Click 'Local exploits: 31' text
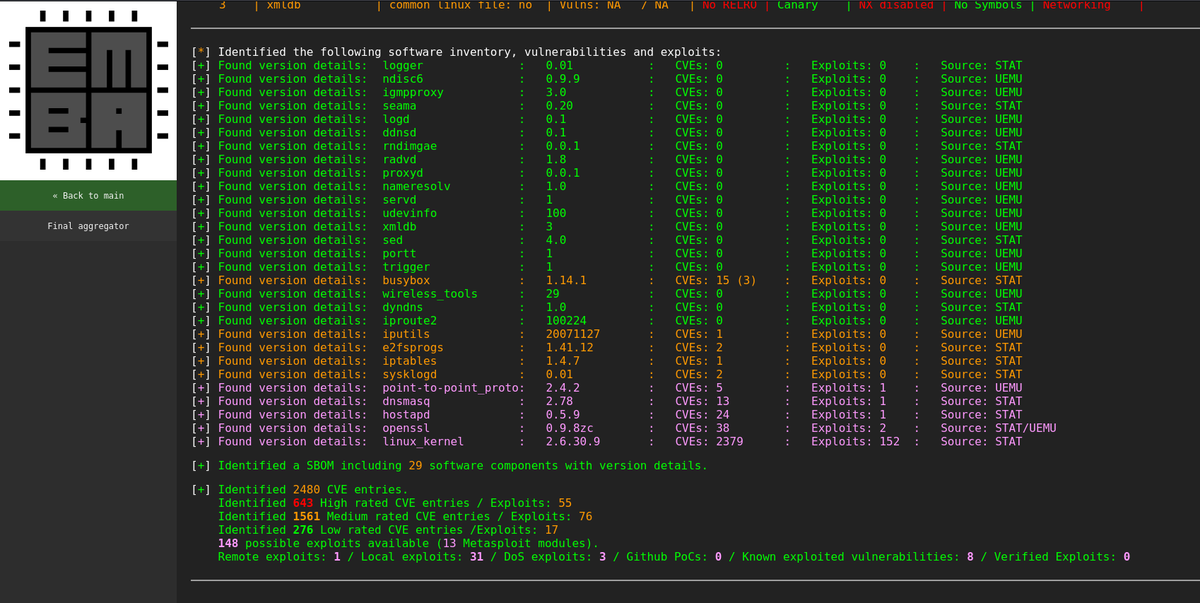 point(416,556)
